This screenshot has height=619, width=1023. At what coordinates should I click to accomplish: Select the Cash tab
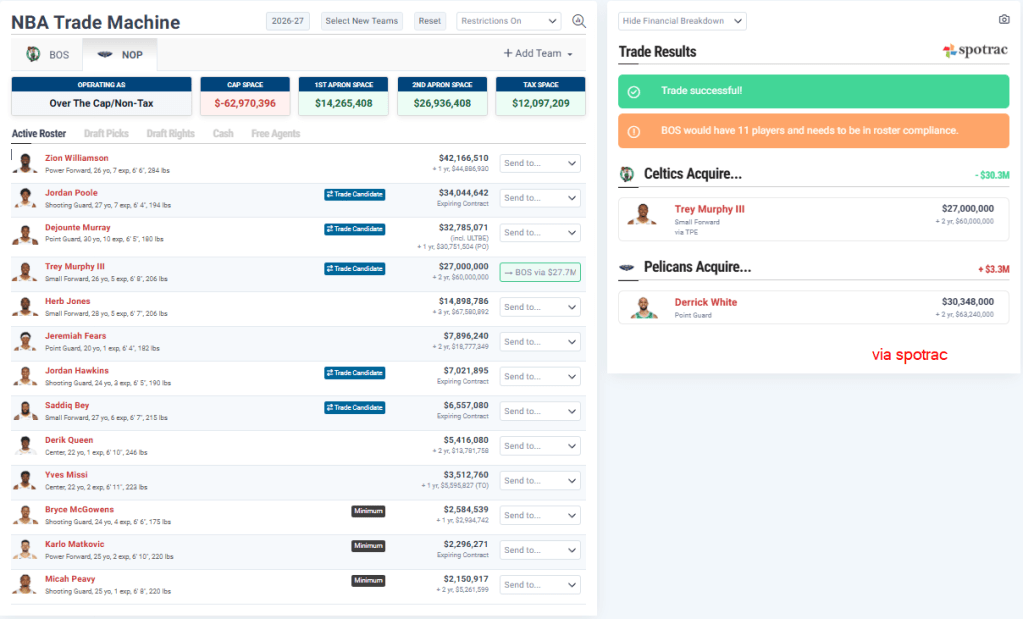pos(222,134)
